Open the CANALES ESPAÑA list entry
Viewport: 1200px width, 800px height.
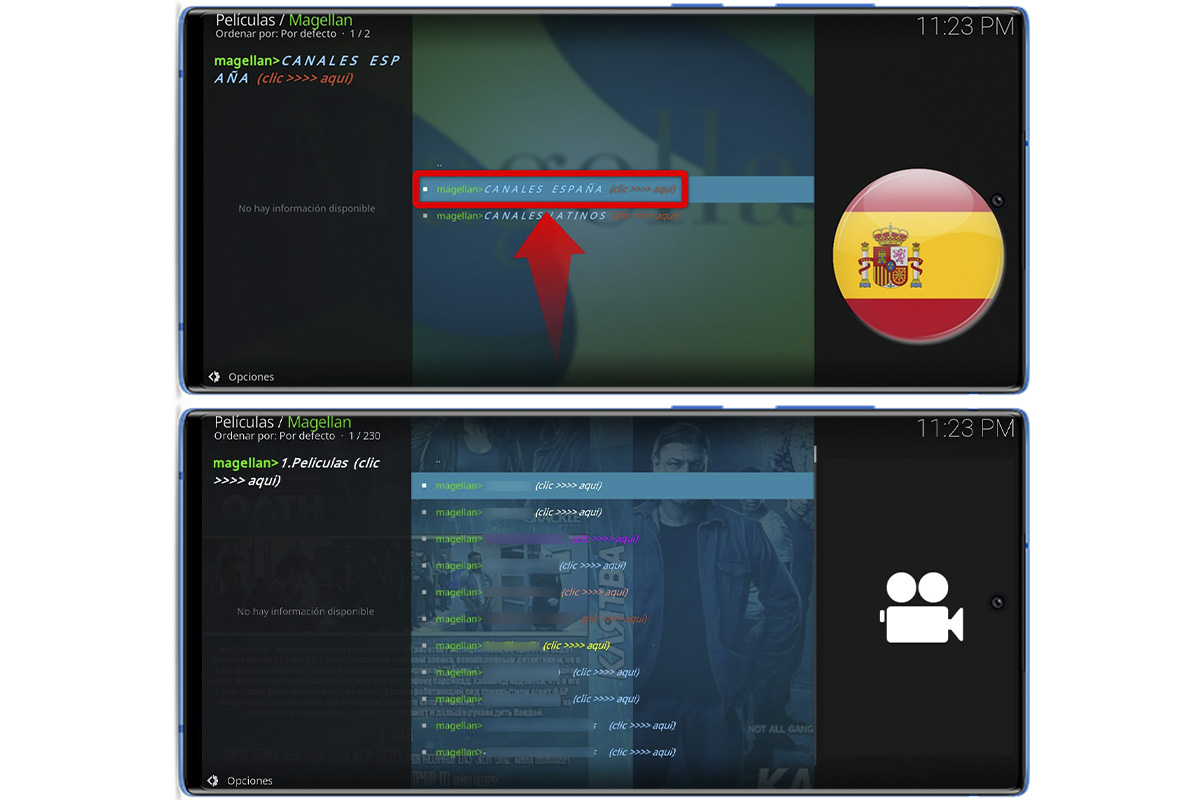(614, 189)
